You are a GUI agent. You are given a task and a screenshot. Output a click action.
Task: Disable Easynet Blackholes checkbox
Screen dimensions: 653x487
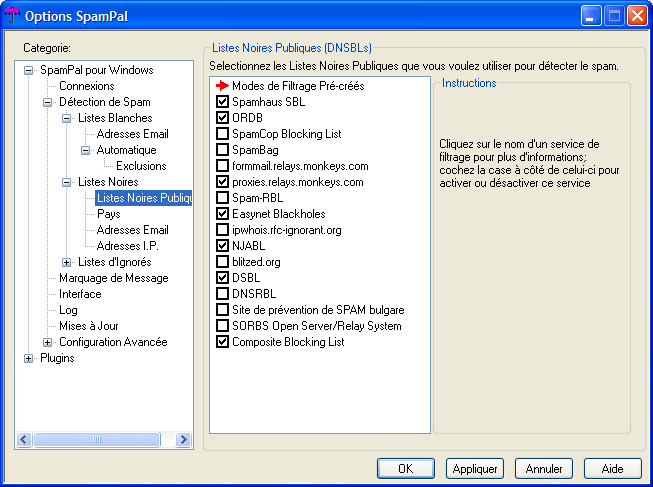222,214
